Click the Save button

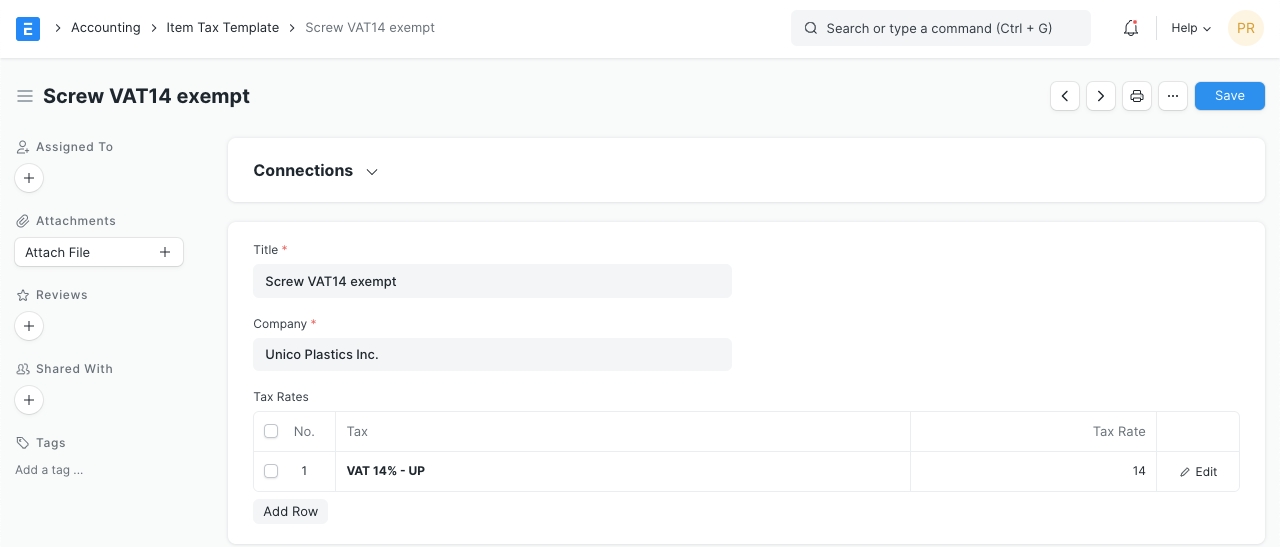tap(1229, 96)
